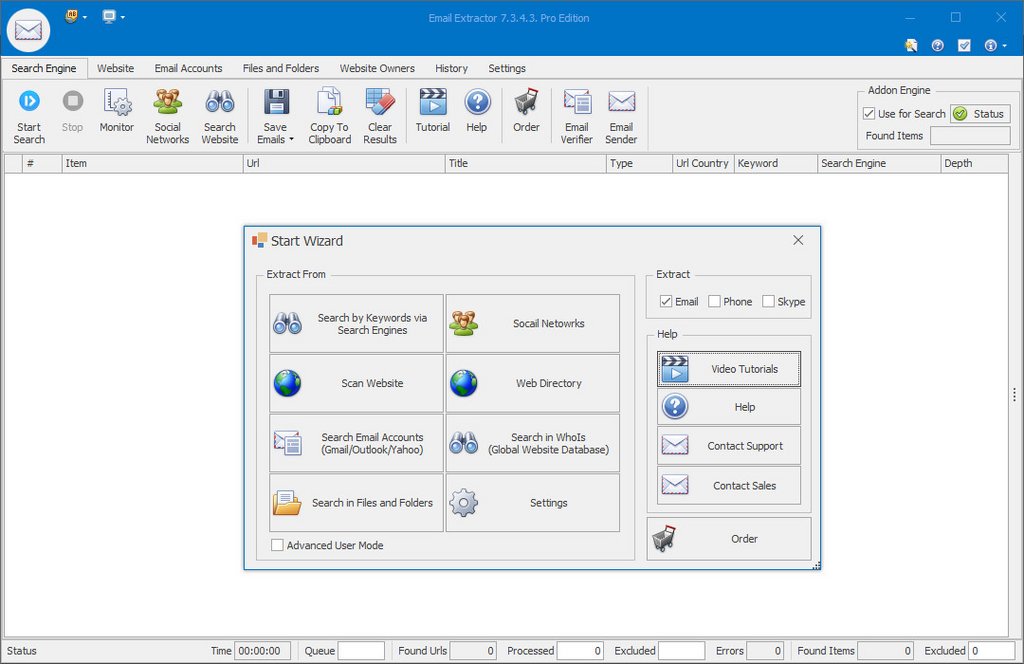Viewport: 1024px width, 664px height.
Task: Click the Order button in Start Wizard
Action: (x=729, y=539)
